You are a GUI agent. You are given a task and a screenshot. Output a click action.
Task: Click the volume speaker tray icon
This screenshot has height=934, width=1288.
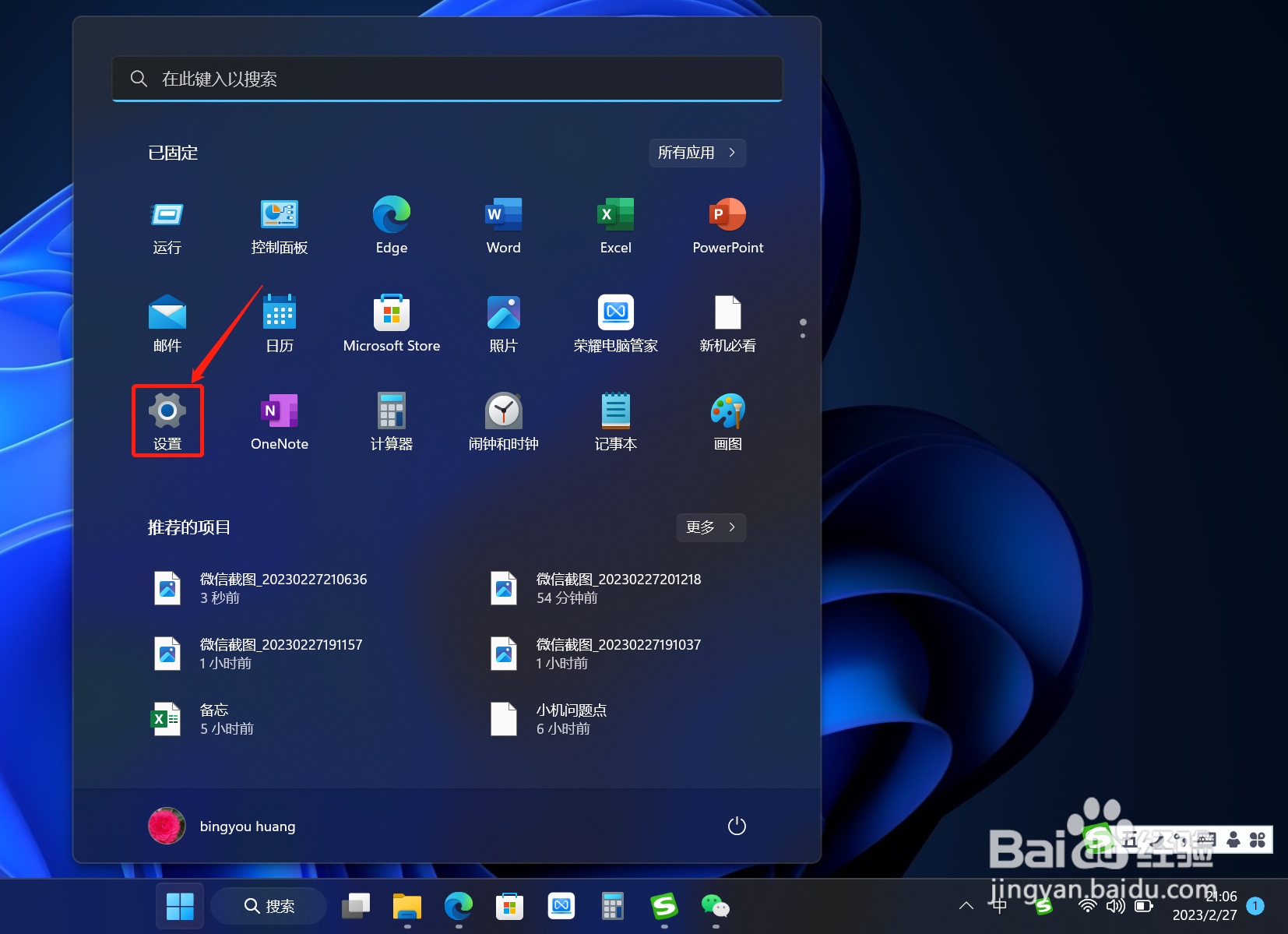(x=1116, y=906)
